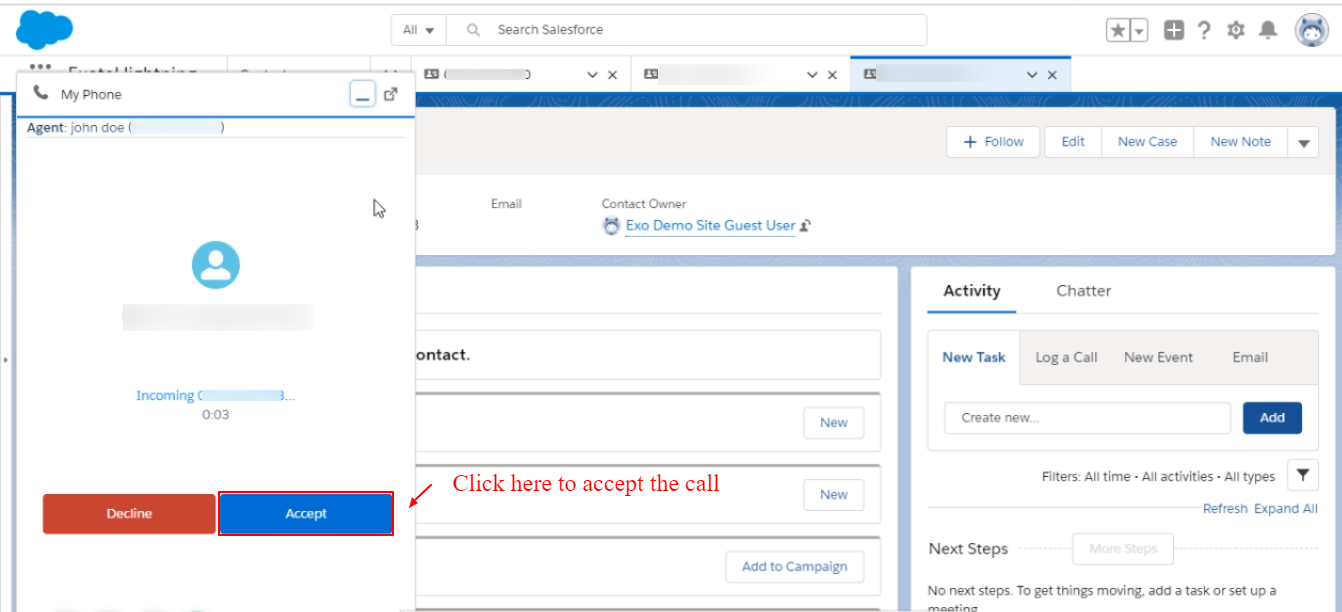The image size is (1342, 612).
Task: Accept the incoming call
Action: pos(305,513)
